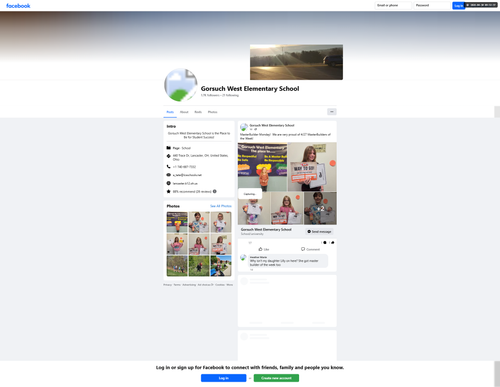This screenshot has width=500, height=387.
Task: Click the email envelope icon in Intro
Action: coord(169,175)
